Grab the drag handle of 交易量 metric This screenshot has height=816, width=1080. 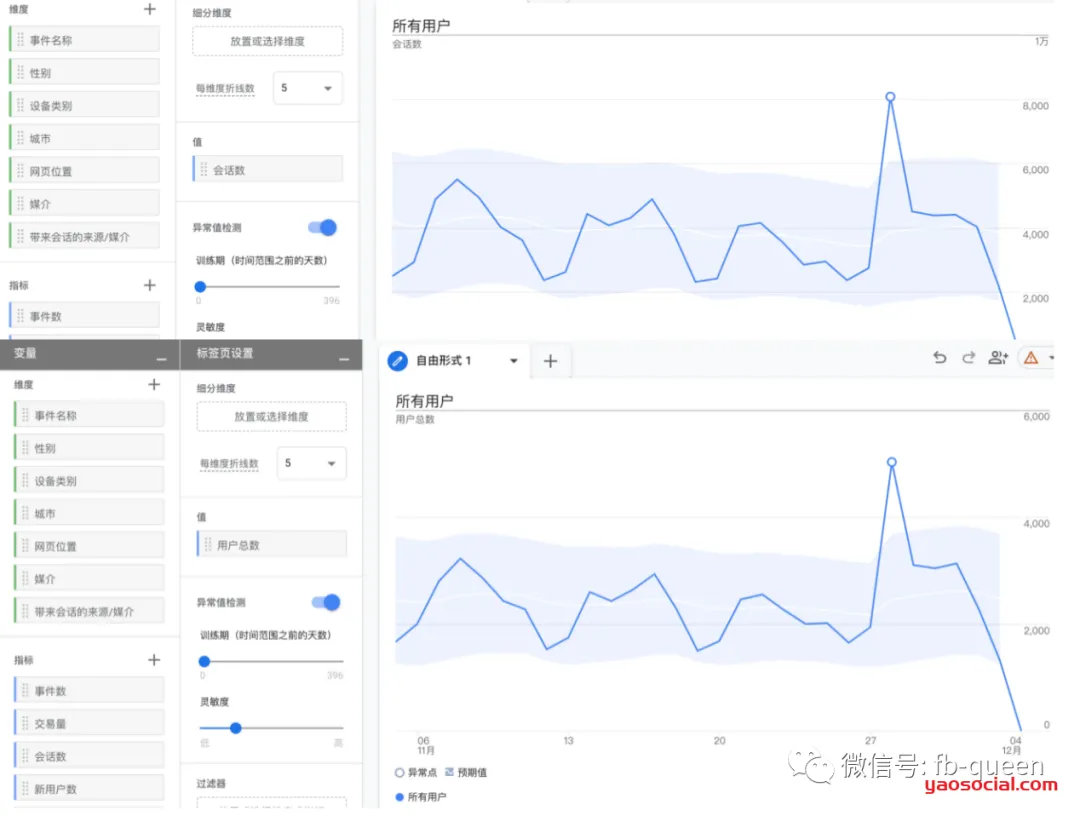pyautogui.click(x=25, y=723)
